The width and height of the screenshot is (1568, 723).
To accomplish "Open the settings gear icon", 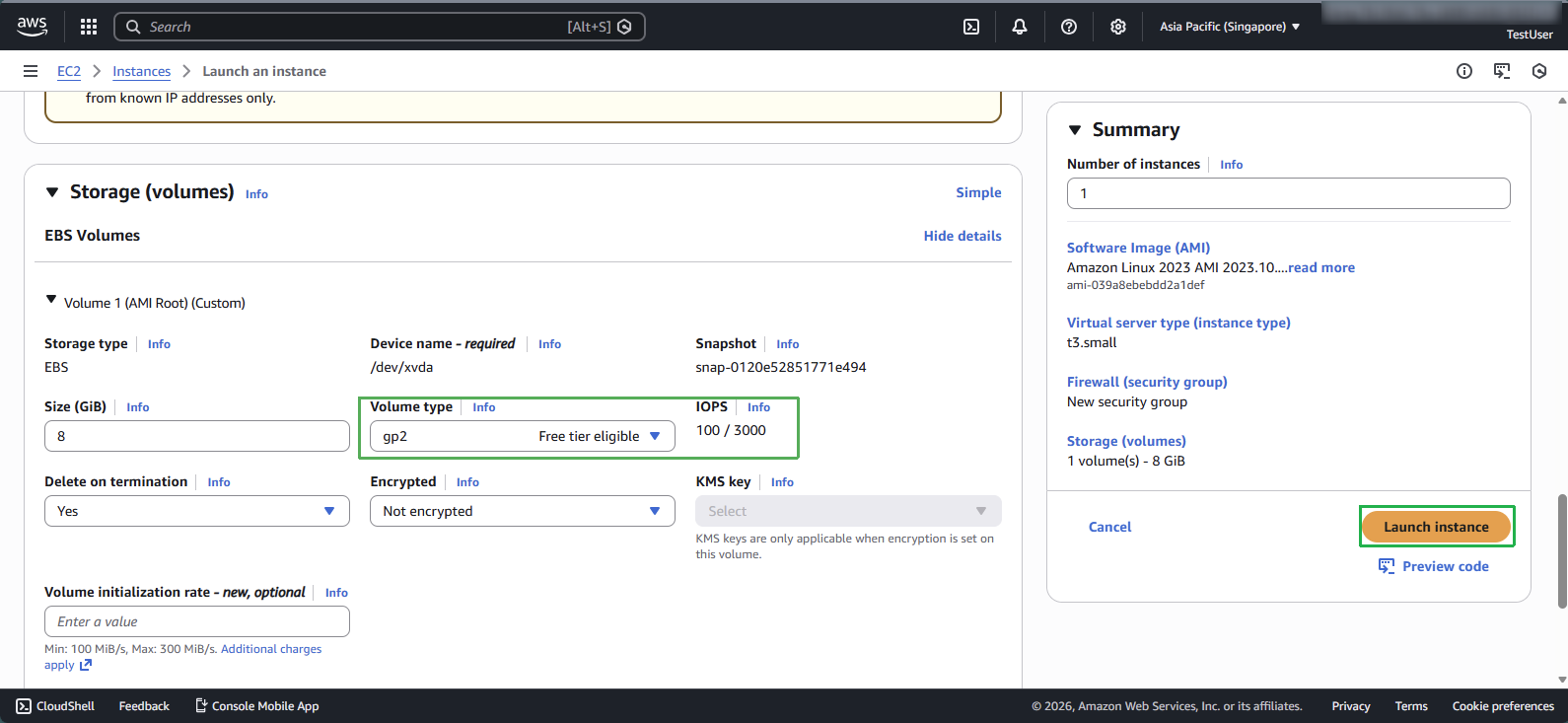I will 1118,27.
